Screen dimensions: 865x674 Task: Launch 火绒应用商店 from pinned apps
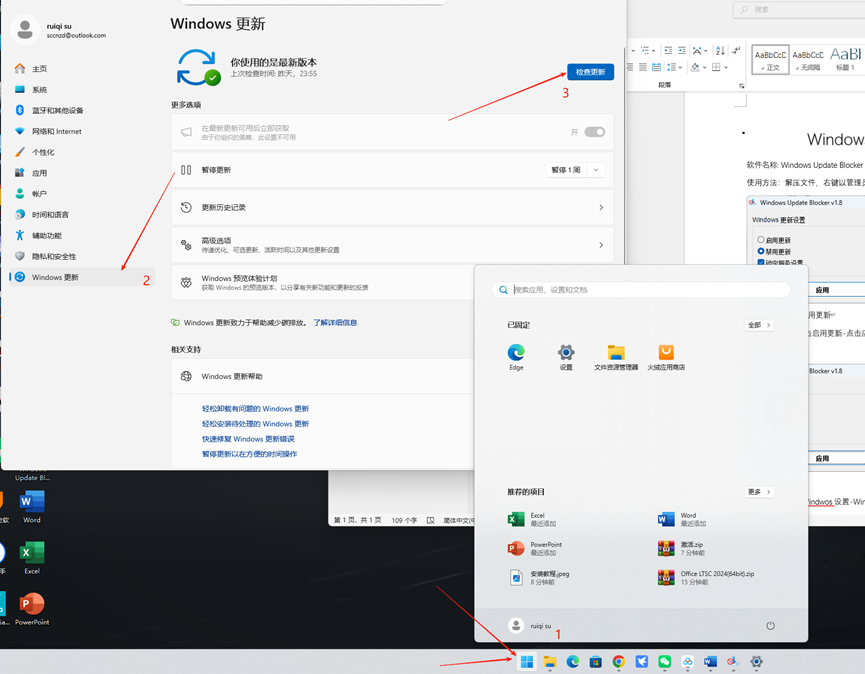coord(666,353)
